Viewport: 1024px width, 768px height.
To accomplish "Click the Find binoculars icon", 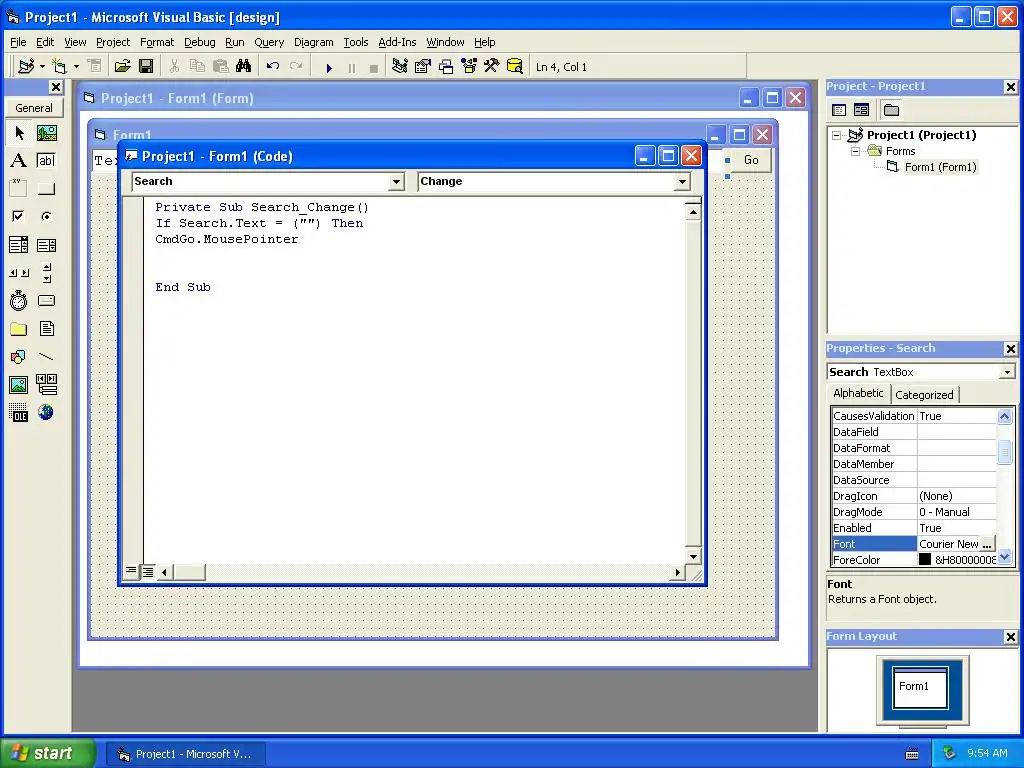I will (x=244, y=66).
